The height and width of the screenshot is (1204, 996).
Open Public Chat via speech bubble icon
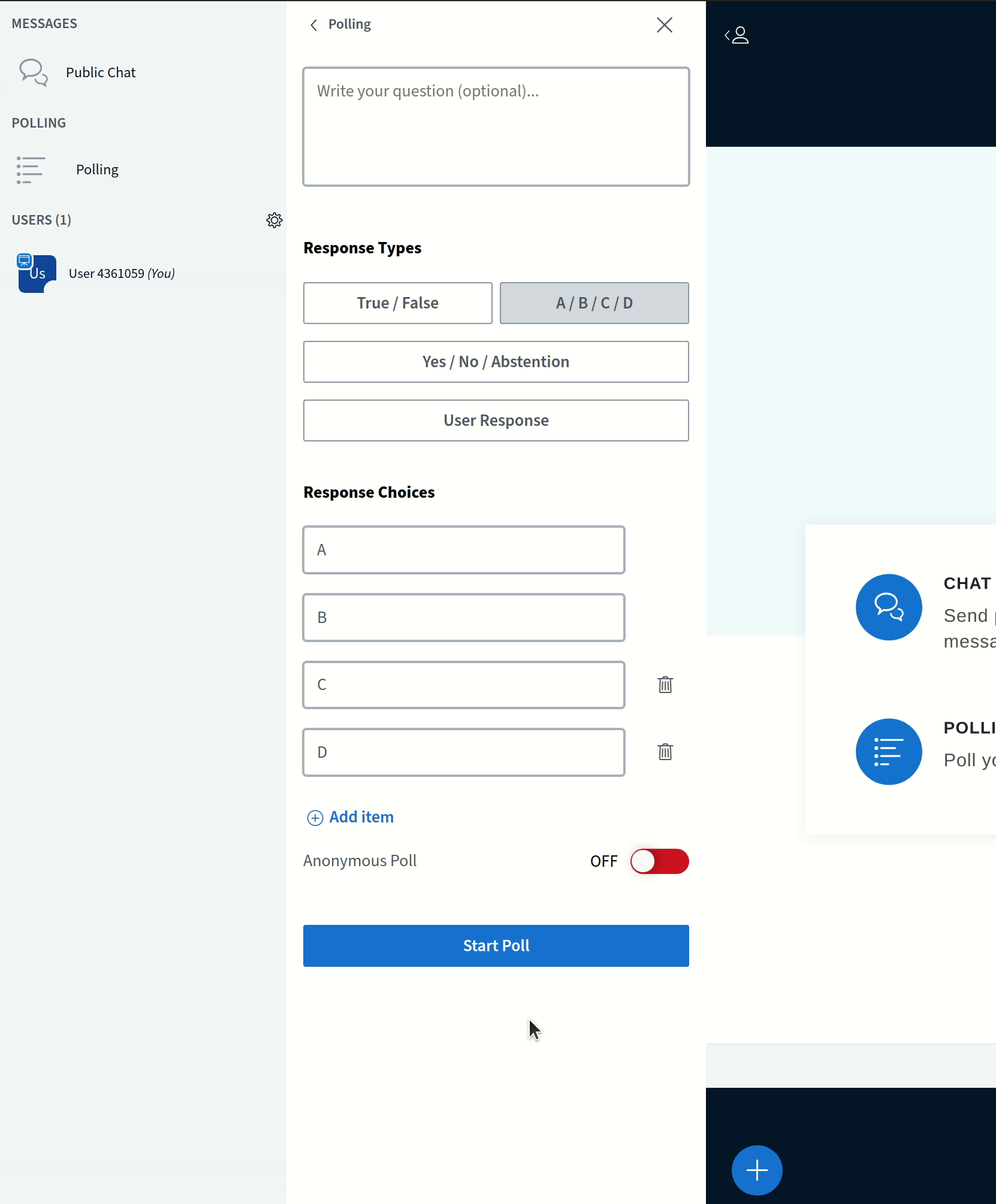coord(33,72)
